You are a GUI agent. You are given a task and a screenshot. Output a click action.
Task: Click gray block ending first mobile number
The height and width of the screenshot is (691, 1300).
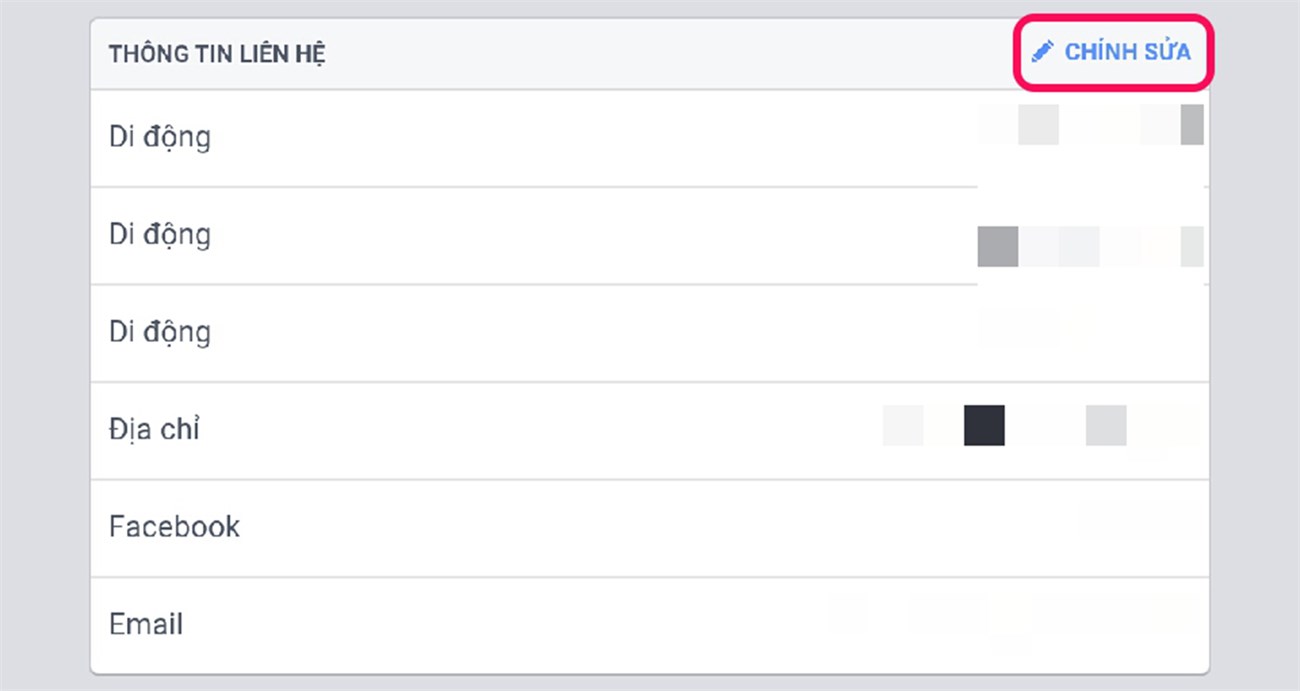pyautogui.click(x=1192, y=125)
